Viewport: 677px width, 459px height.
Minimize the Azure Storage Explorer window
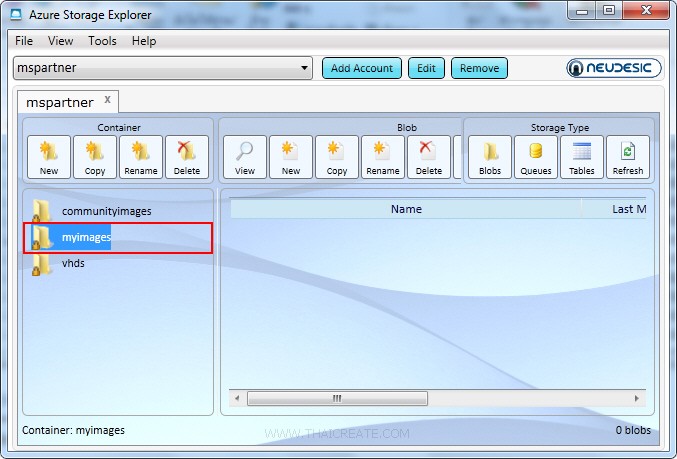(582, 11)
